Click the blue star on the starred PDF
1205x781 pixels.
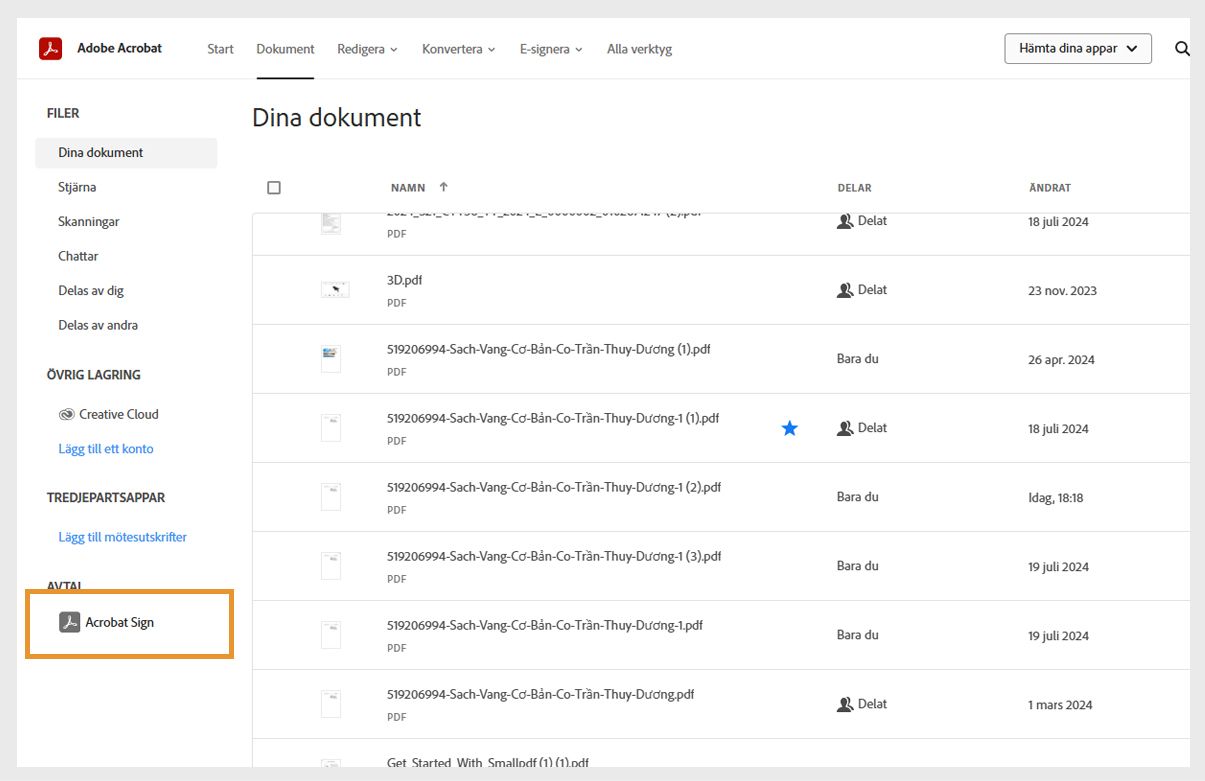point(790,428)
